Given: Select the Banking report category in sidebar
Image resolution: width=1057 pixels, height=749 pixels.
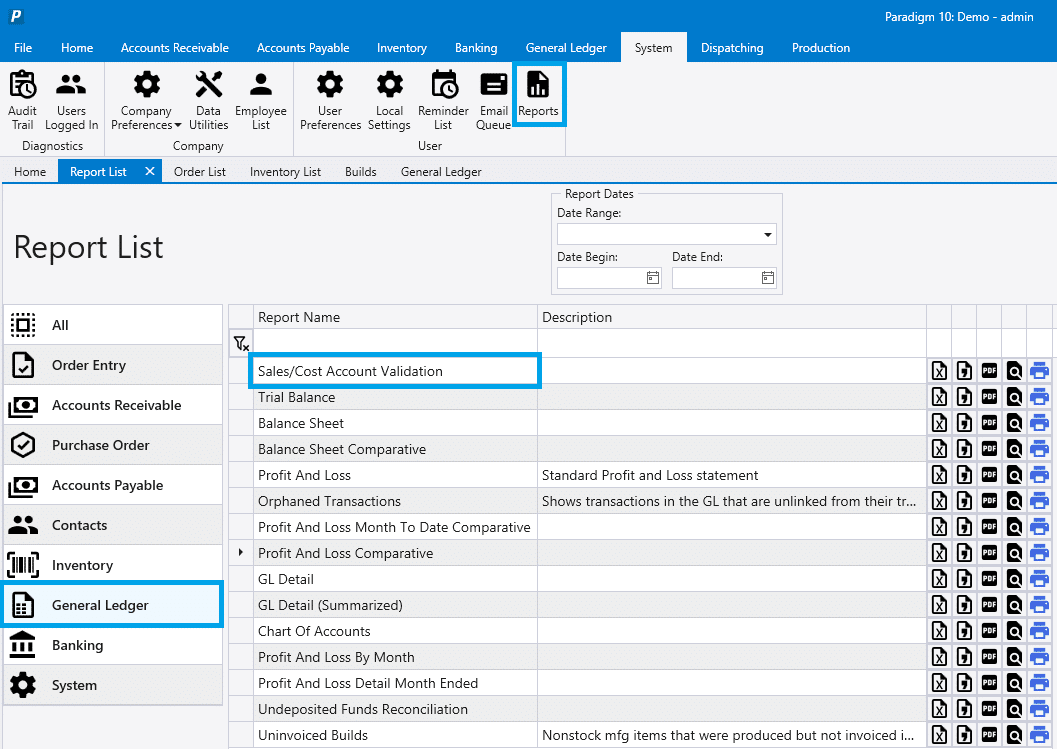Looking at the screenshot, I should click(x=113, y=645).
